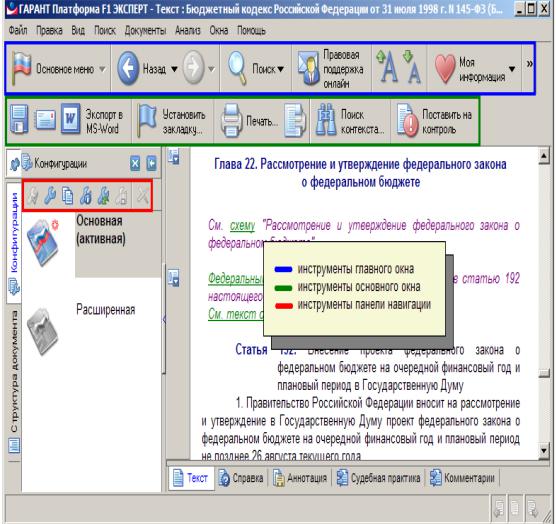Click document scrollbar down arrow
The image size is (556, 524).
click(x=544, y=450)
